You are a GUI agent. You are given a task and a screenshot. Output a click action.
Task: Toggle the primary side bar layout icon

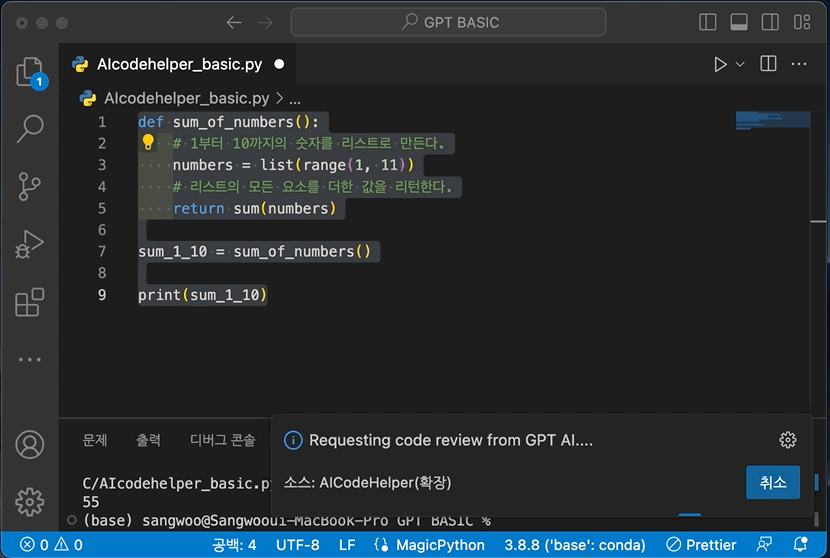708,22
